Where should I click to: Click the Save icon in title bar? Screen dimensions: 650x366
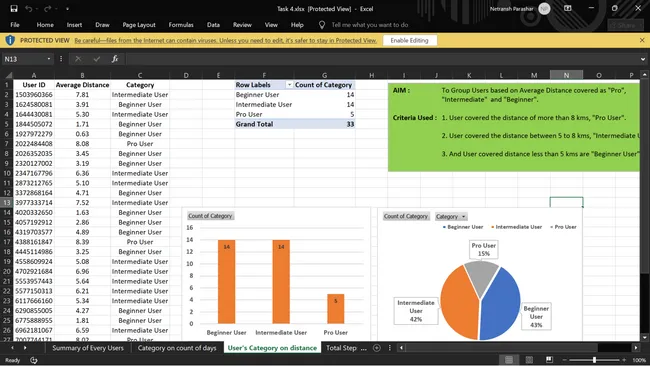point(14,9)
